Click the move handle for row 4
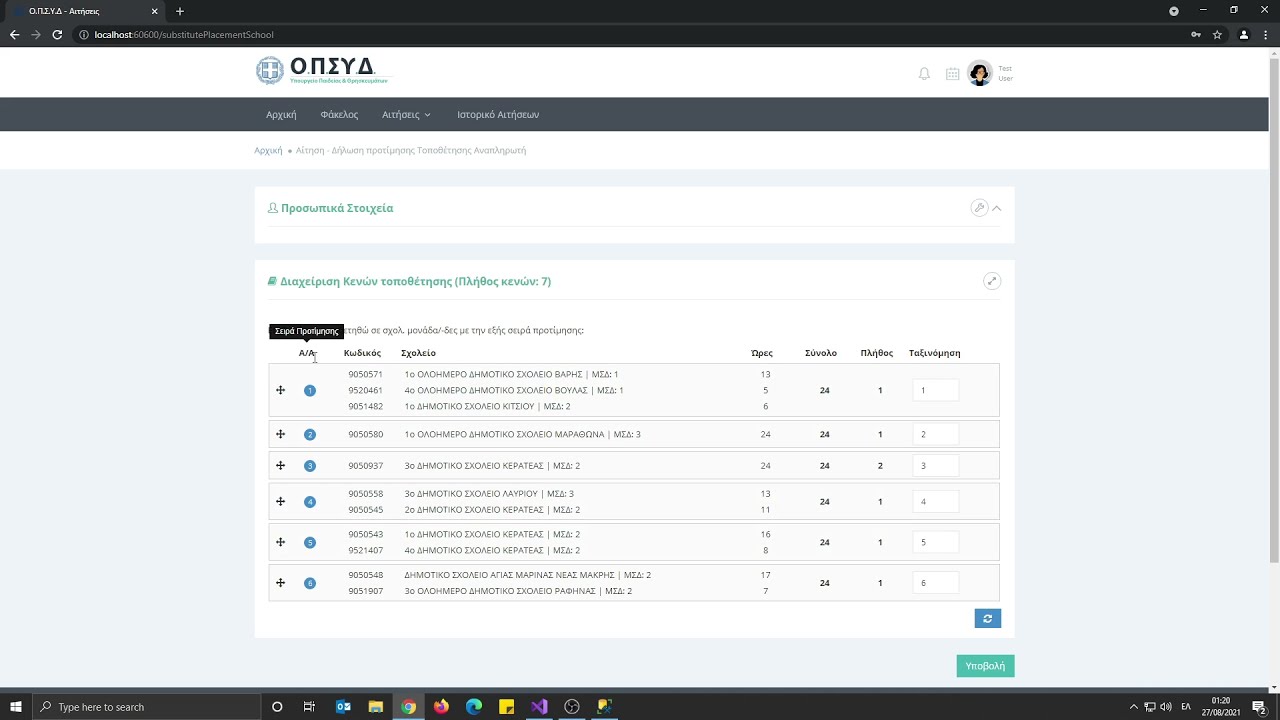1280x720 pixels. (281, 501)
